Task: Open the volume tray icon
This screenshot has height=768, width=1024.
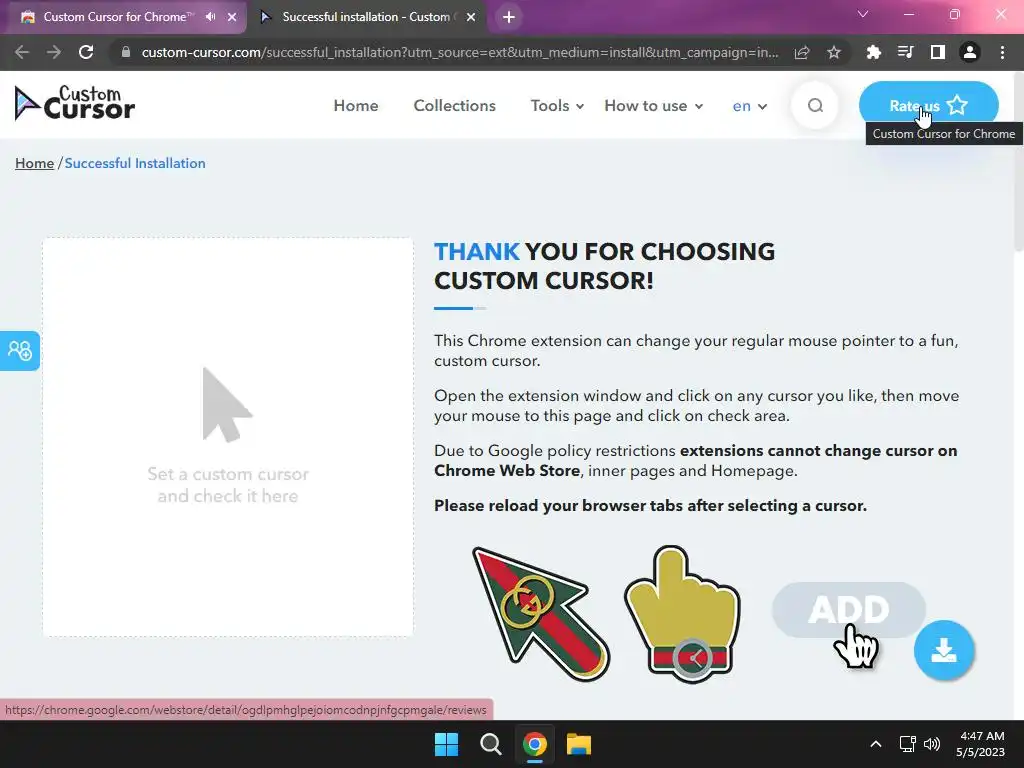Action: [x=933, y=744]
